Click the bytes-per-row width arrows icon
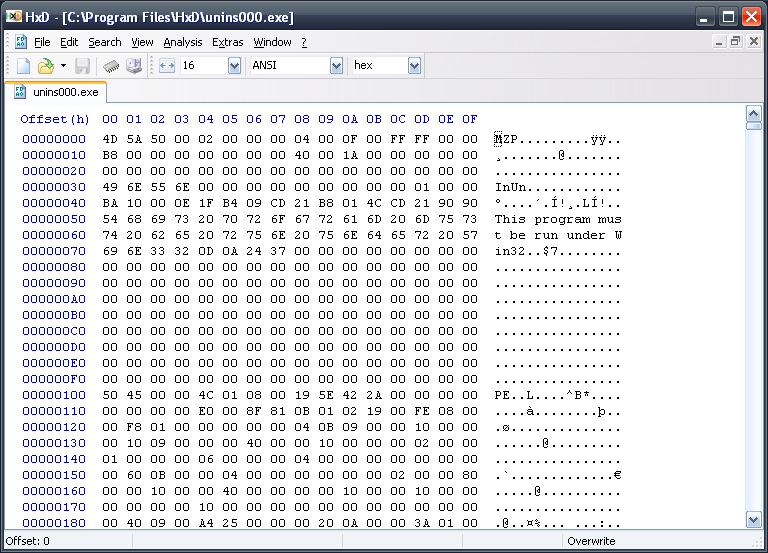The image size is (768, 553). [x=167, y=66]
